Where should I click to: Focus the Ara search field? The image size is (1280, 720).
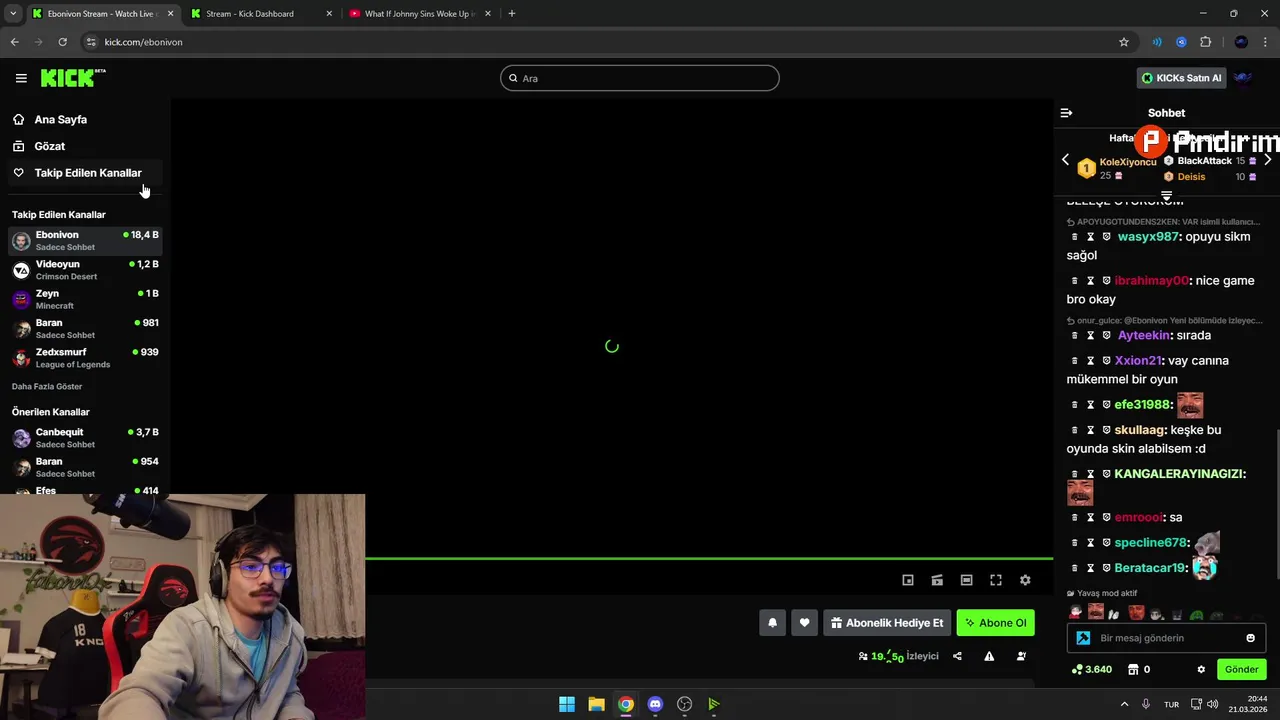click(x=640, y=78)
